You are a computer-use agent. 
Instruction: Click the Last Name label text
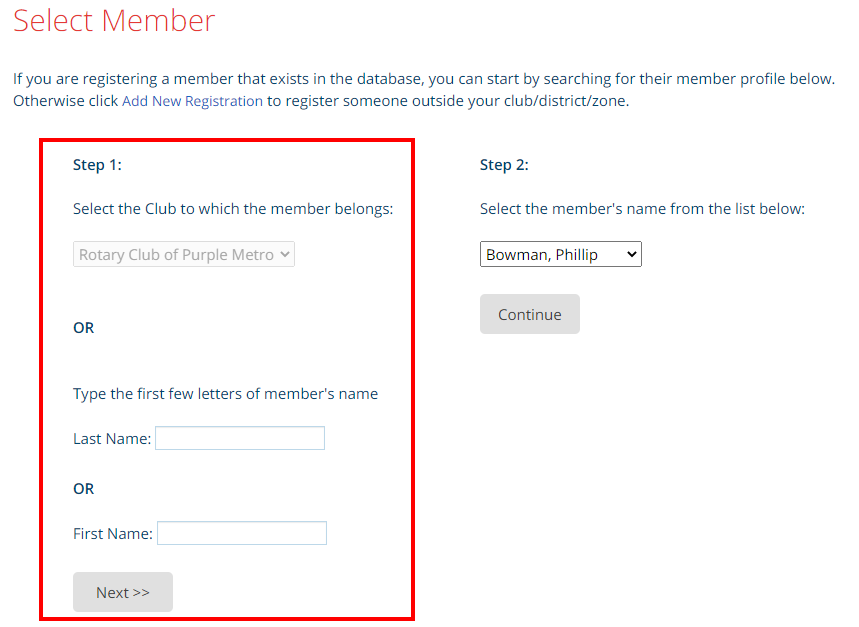pos(111,438)
